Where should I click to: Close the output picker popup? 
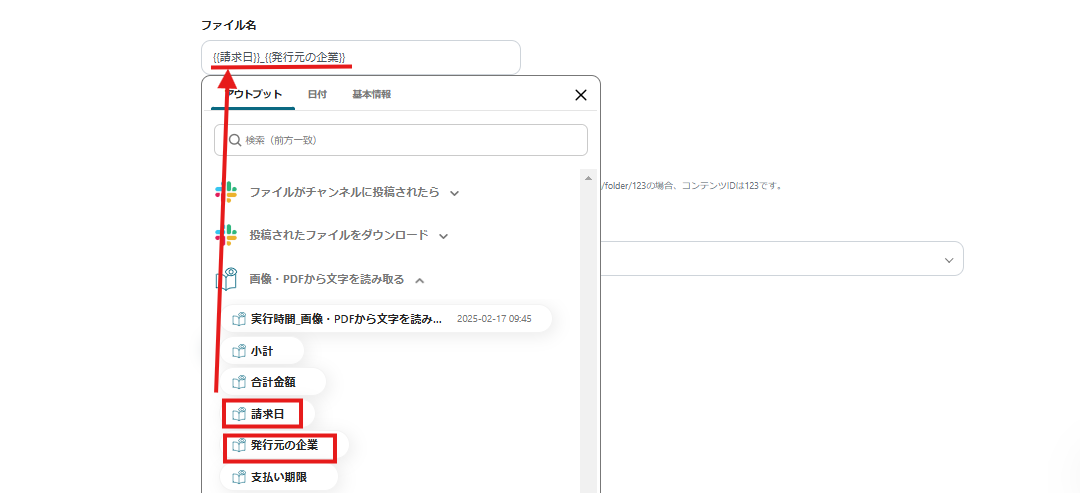coord(581,95)
